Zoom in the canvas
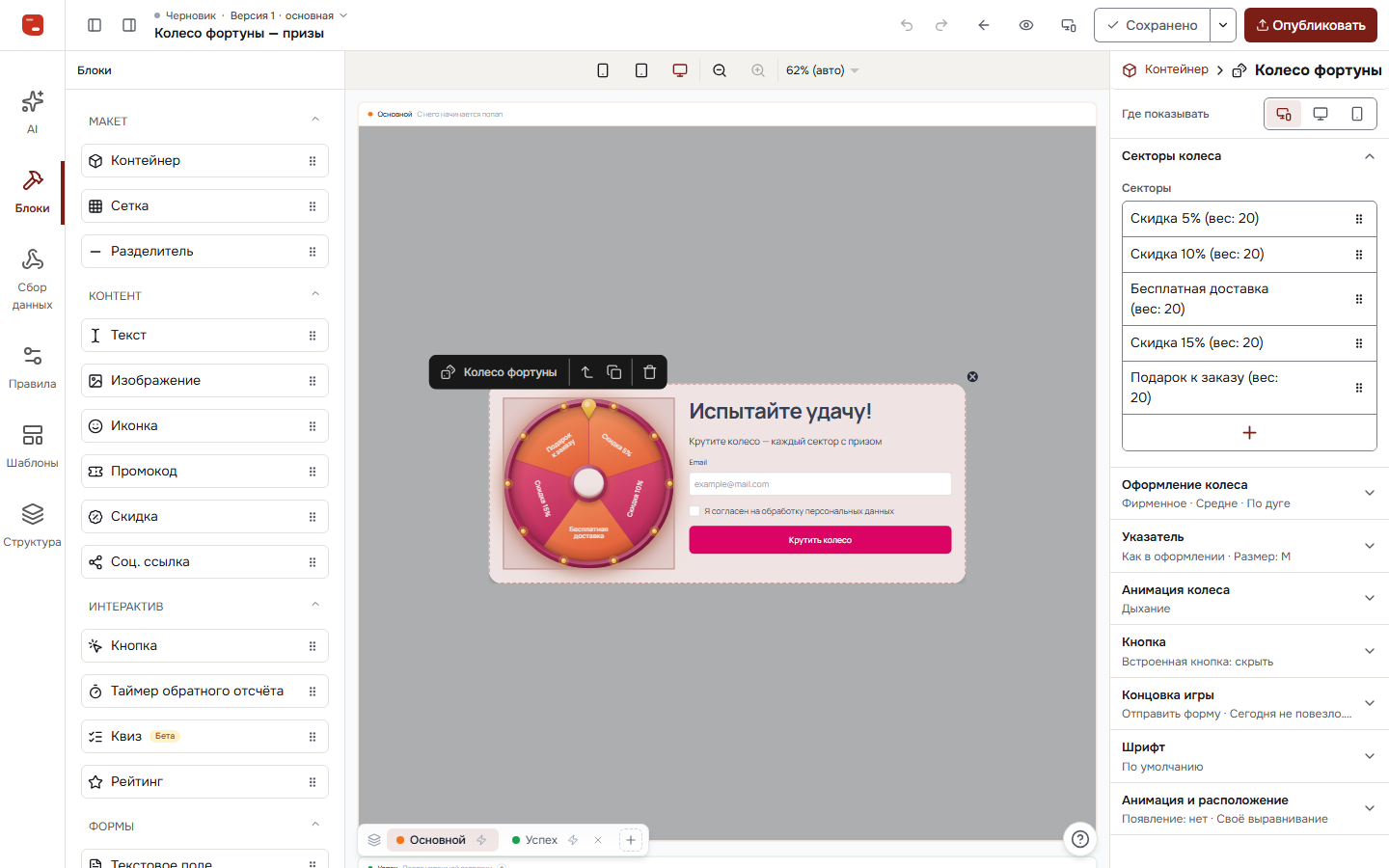The width and height of the screenshot is (1389, 868). point(758,70)
